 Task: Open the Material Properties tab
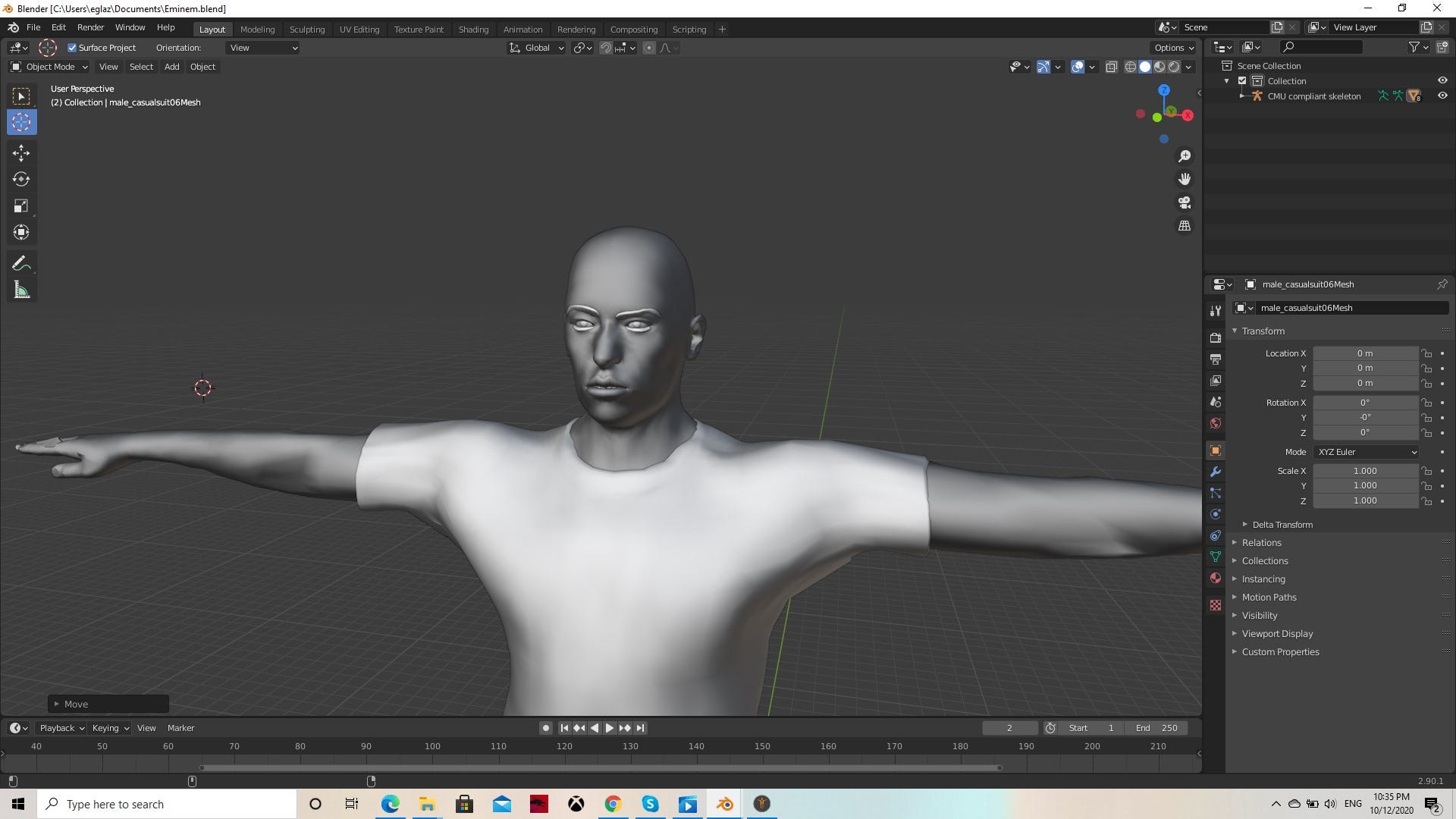(1216, 578)
